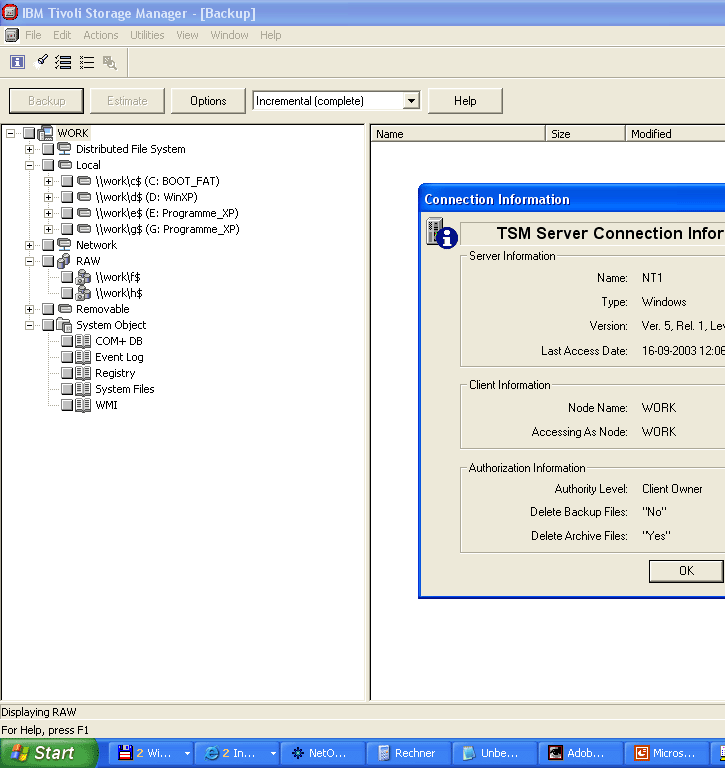Expand the \\work\c$ drive node
The height and width of the screenshot is (768, 725).
pos(48,181)
